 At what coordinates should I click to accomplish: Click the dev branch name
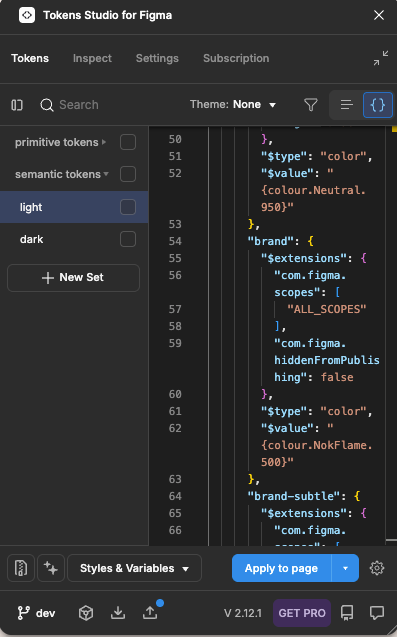pos(46,613)
